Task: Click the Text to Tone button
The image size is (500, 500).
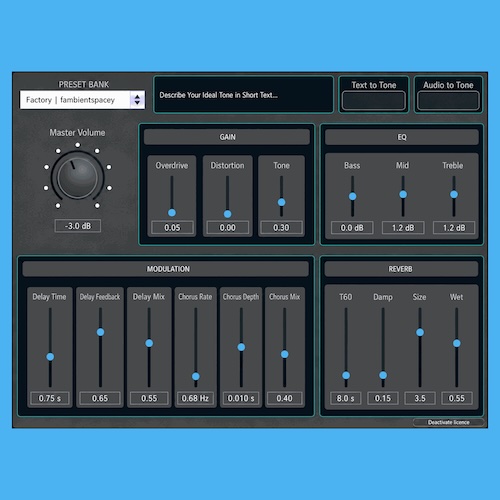Action: pyautogui.click(x=374, y=101)
